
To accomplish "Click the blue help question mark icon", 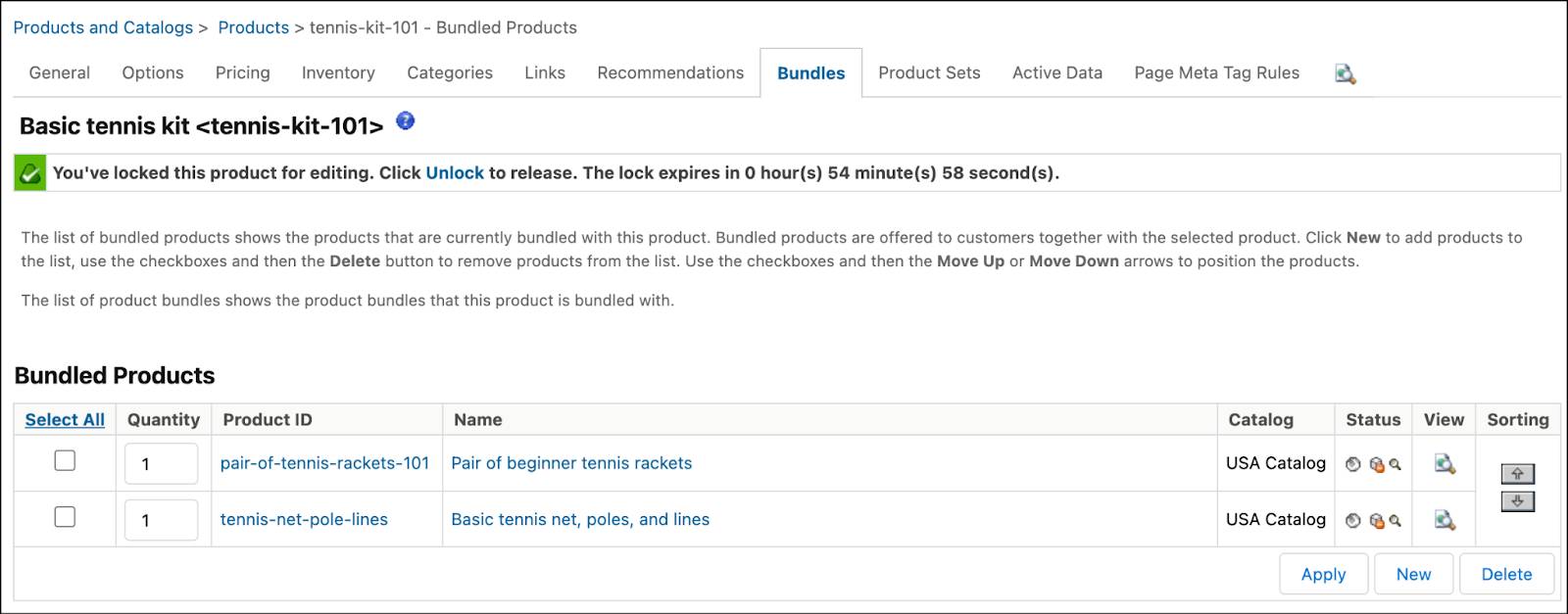I will point(405,121).
